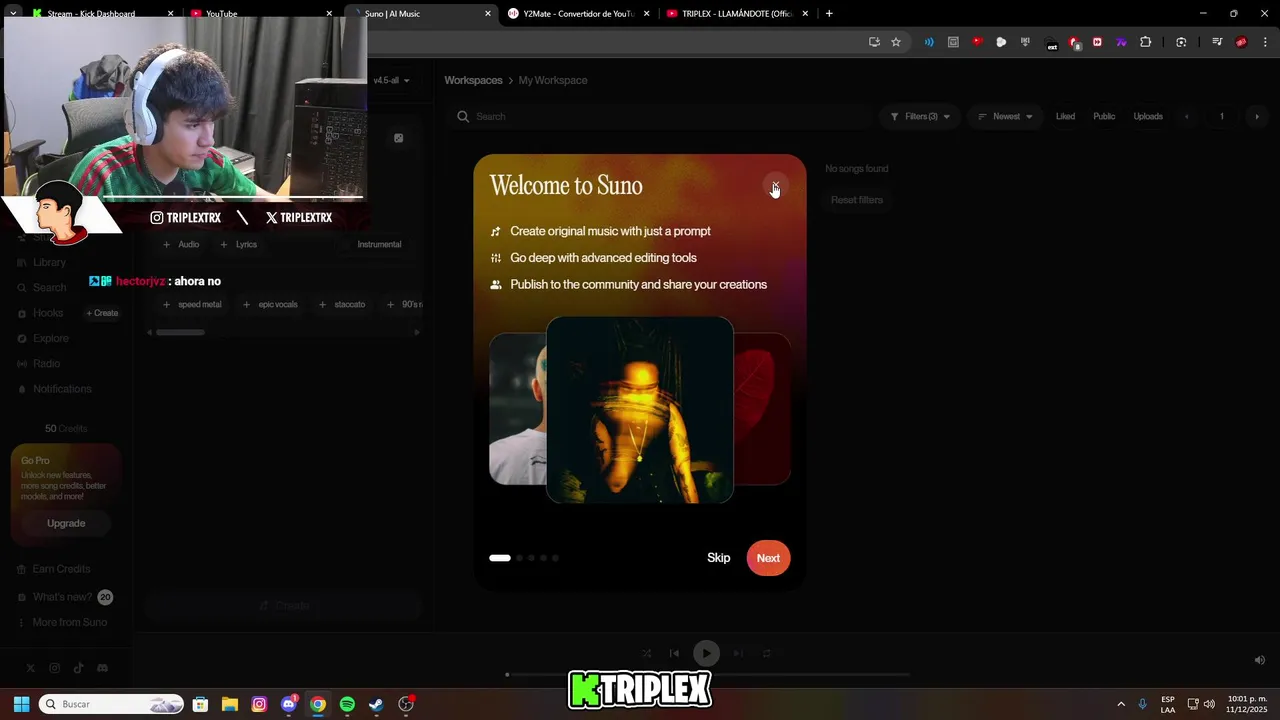Open File Explorer from the taskbar
This screenshot has width=1280, height=720.
(x=229, y=704)
